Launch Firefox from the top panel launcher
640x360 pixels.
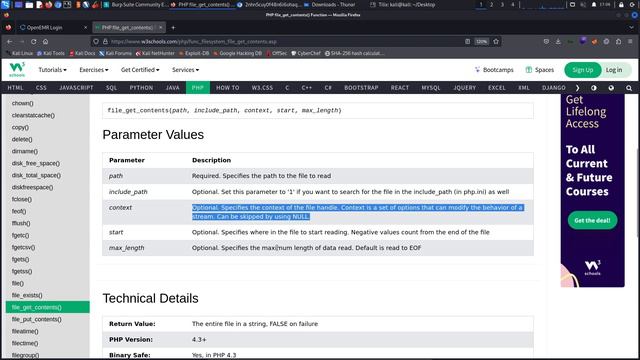point(49,4)
